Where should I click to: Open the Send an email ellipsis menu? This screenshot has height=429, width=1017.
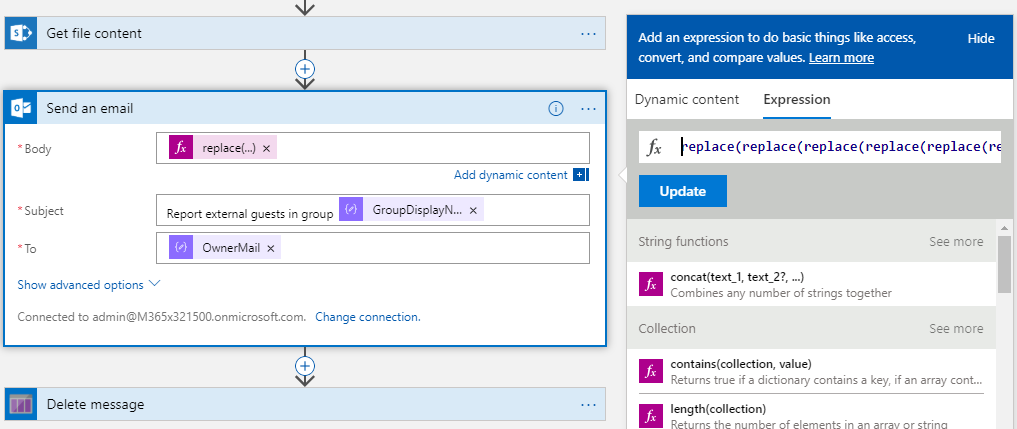(588, 109)
